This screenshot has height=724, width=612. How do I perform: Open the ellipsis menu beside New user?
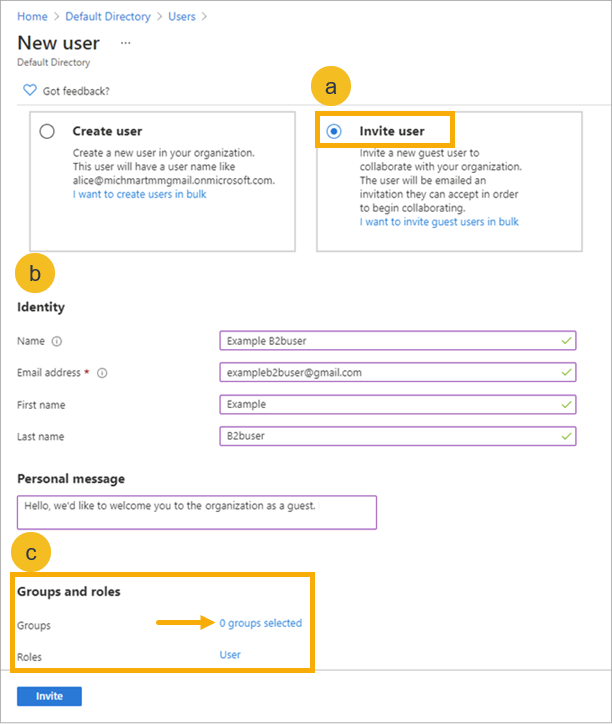tap(125, 43)
